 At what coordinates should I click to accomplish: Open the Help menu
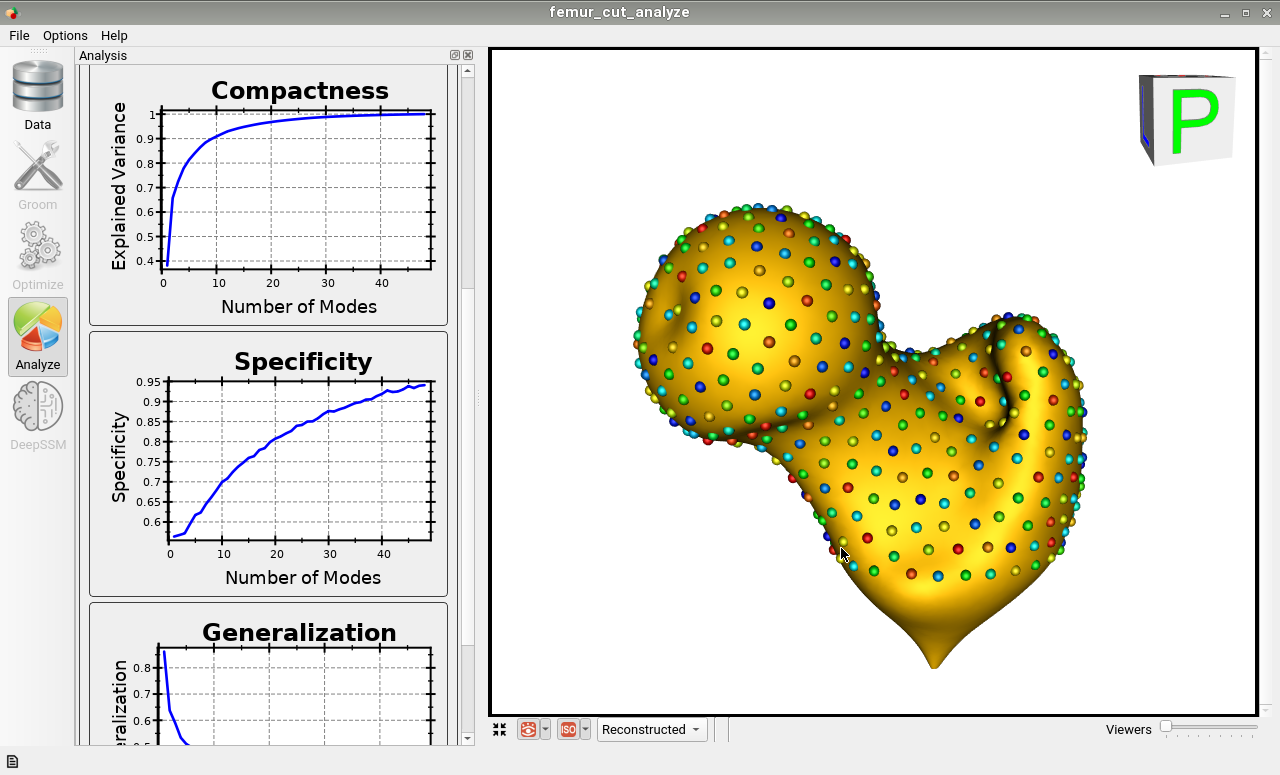point(114,35)
